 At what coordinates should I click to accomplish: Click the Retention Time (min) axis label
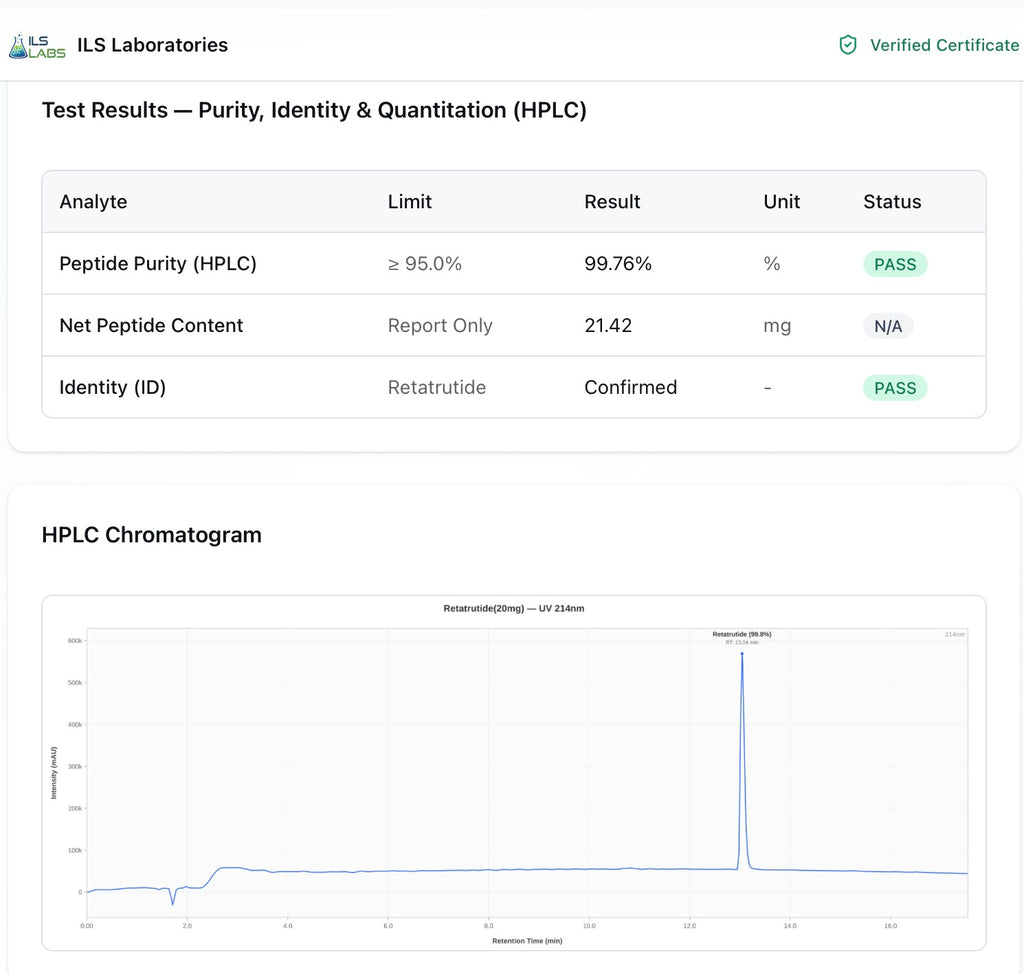pos(527,941)
